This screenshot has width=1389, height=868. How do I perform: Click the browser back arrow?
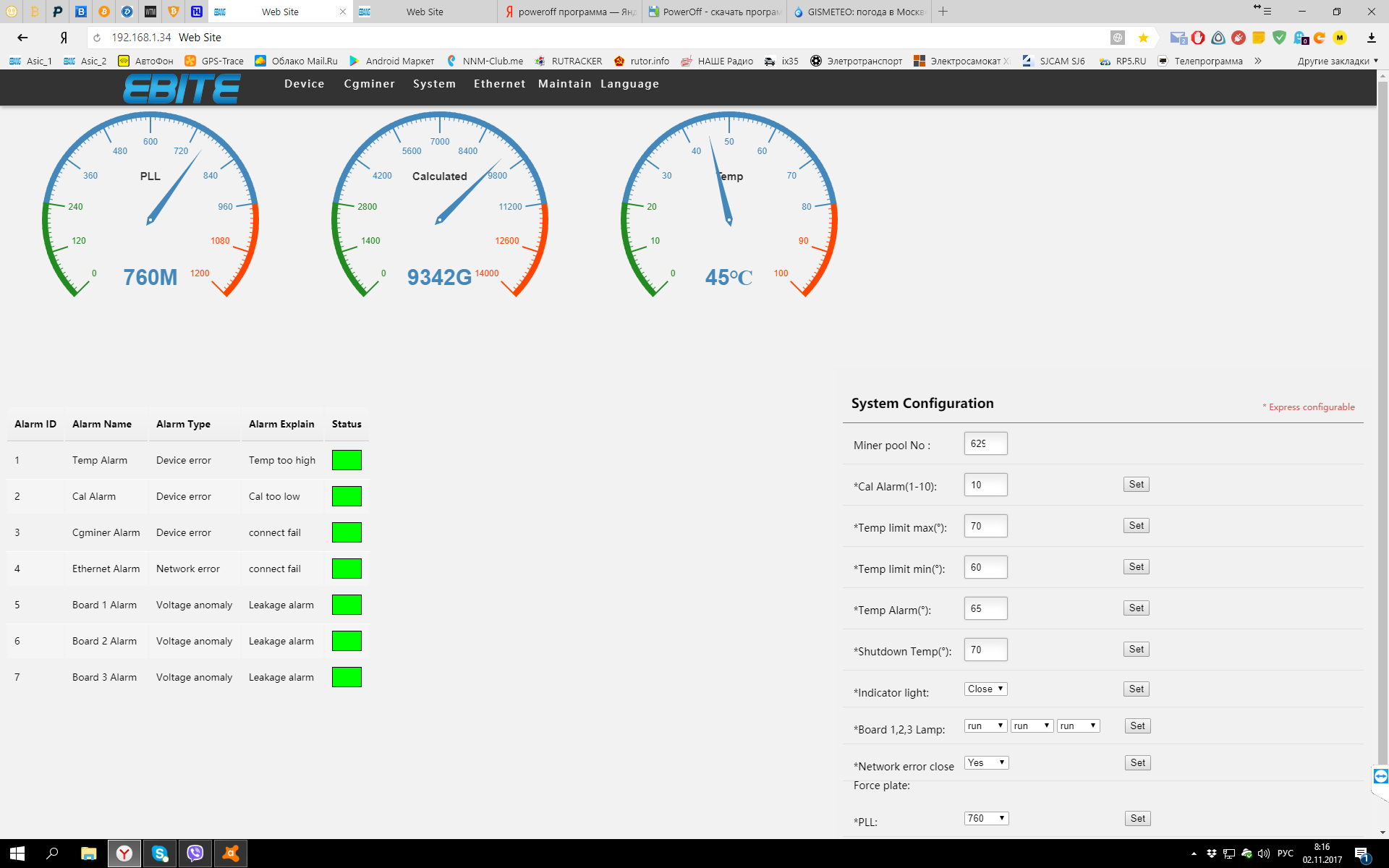22,38
